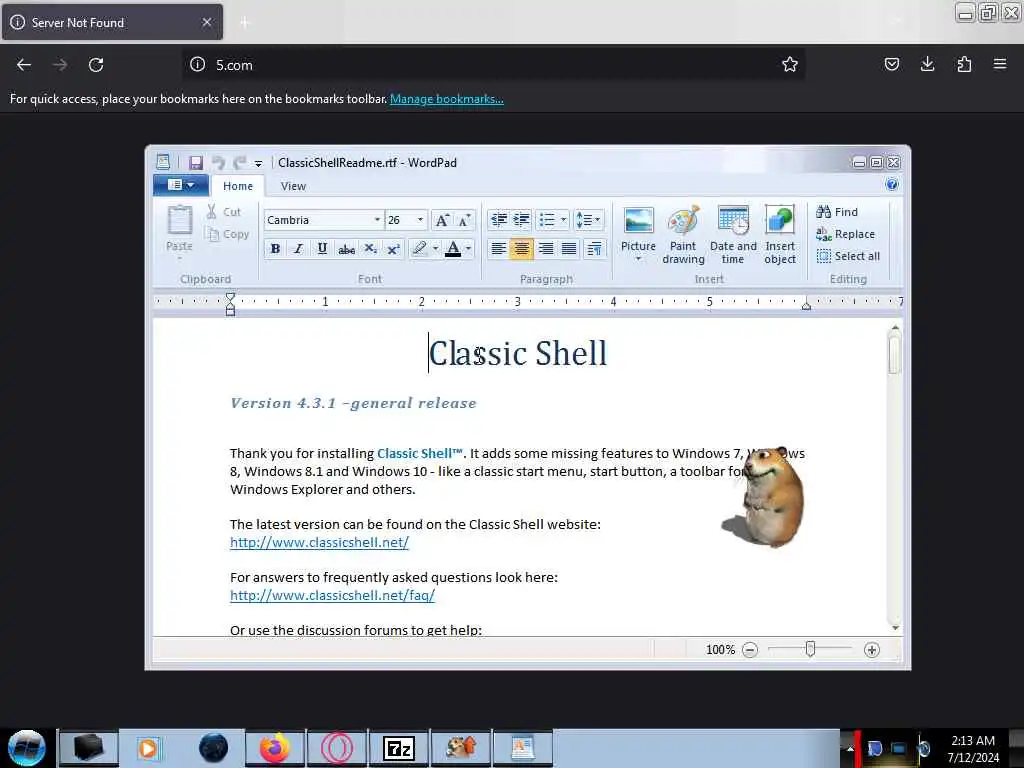Click Cut in the Clipboard group
The image size is (1024, 768).
point(224,212)
